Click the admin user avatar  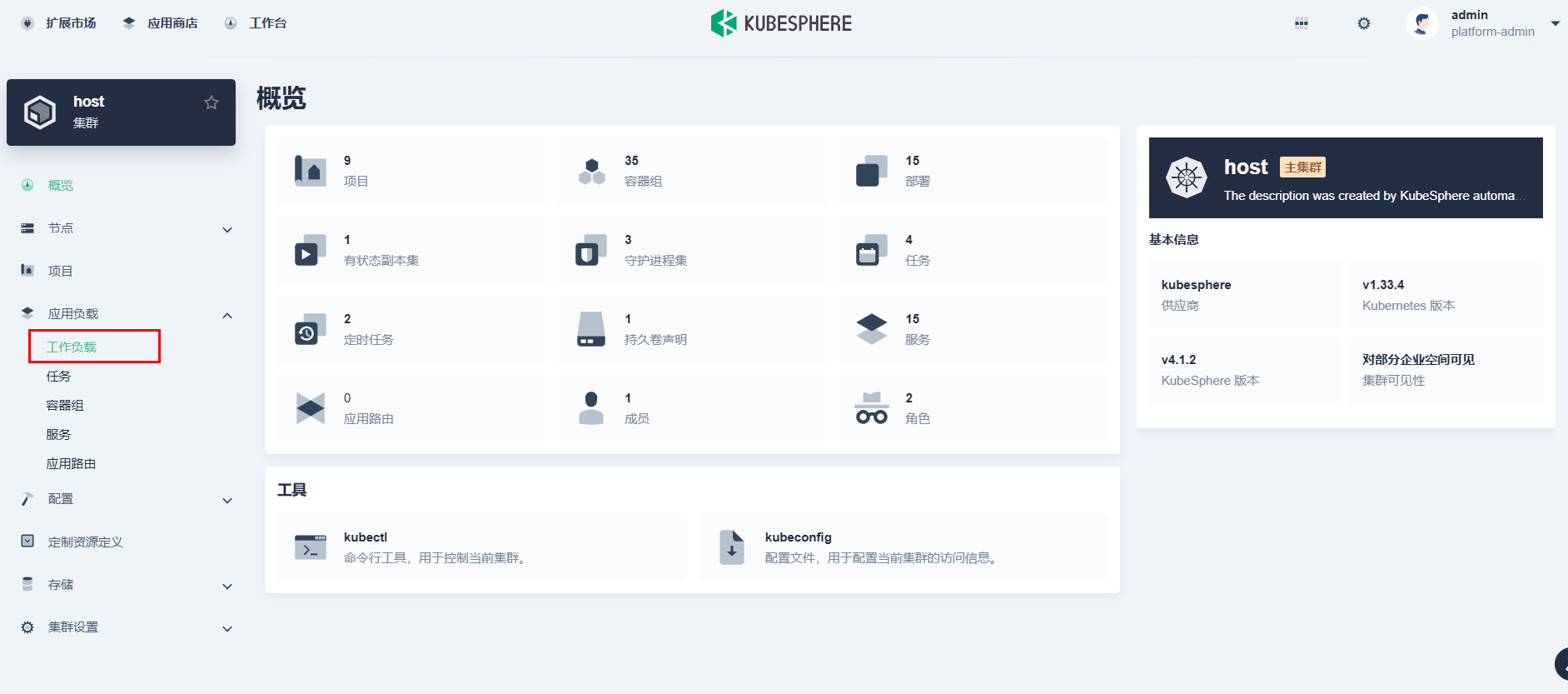(1422, 23)
